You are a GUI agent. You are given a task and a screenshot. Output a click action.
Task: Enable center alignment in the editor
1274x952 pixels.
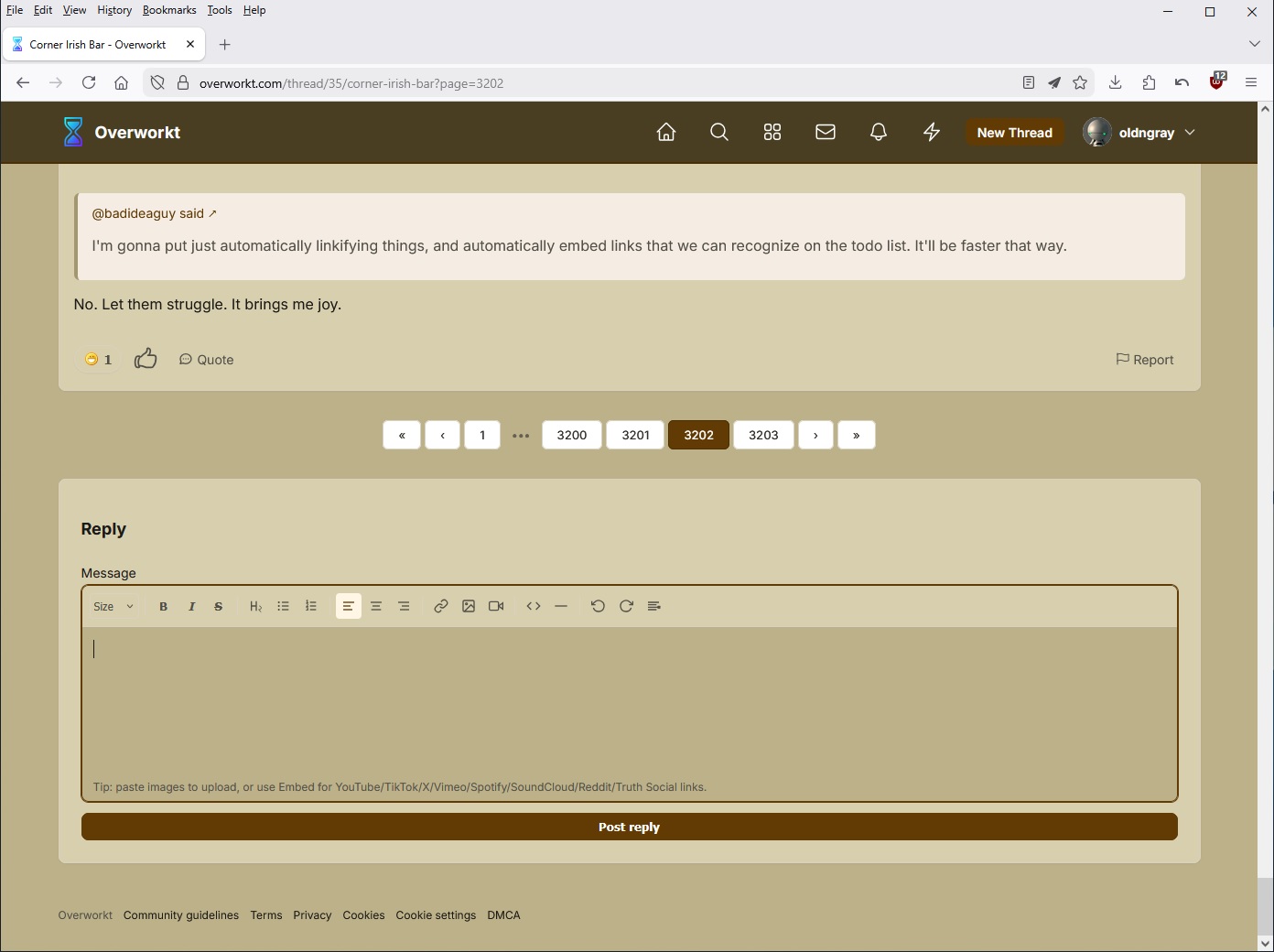point(376,606)
